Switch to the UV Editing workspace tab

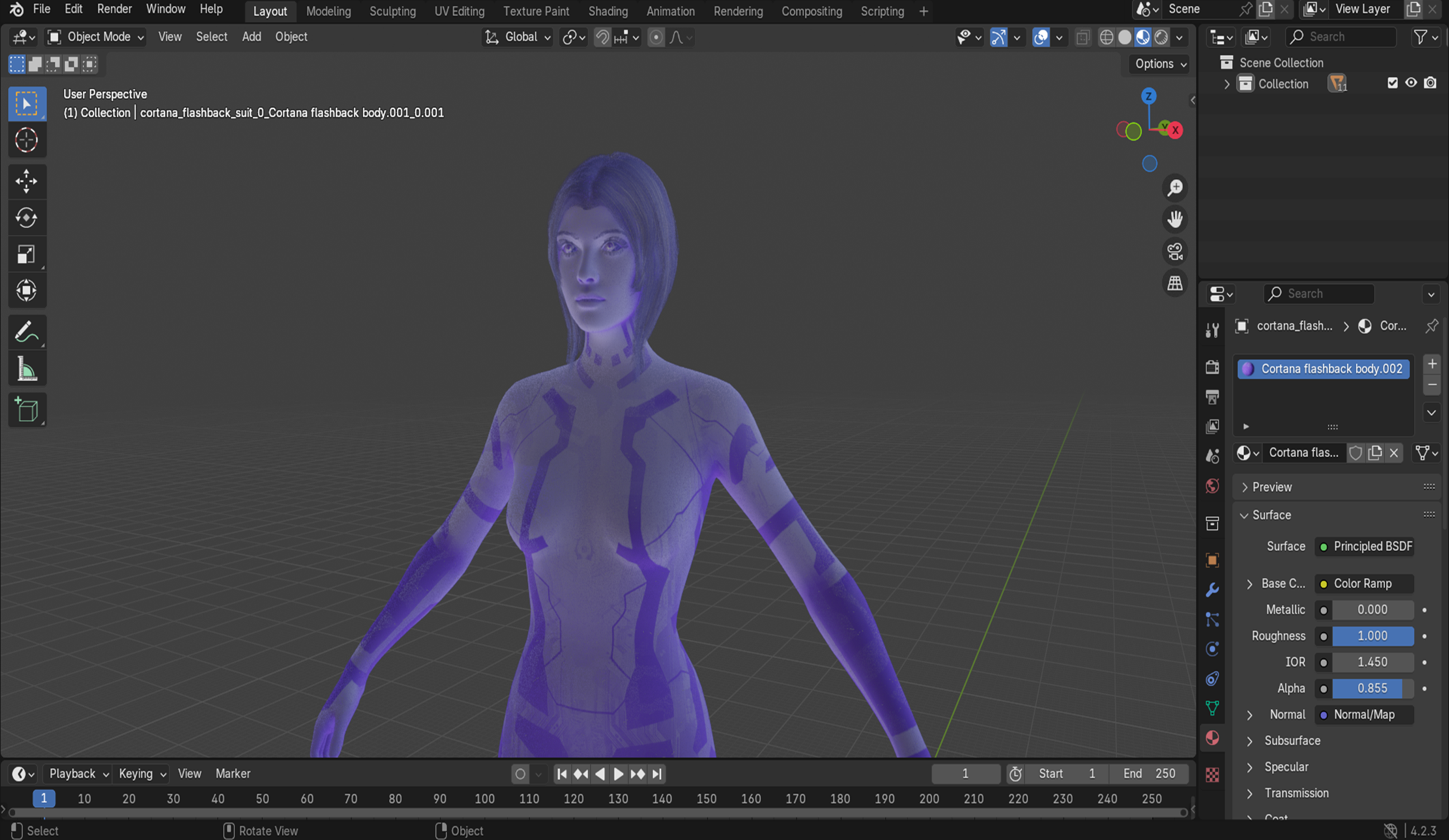(459, 11)
